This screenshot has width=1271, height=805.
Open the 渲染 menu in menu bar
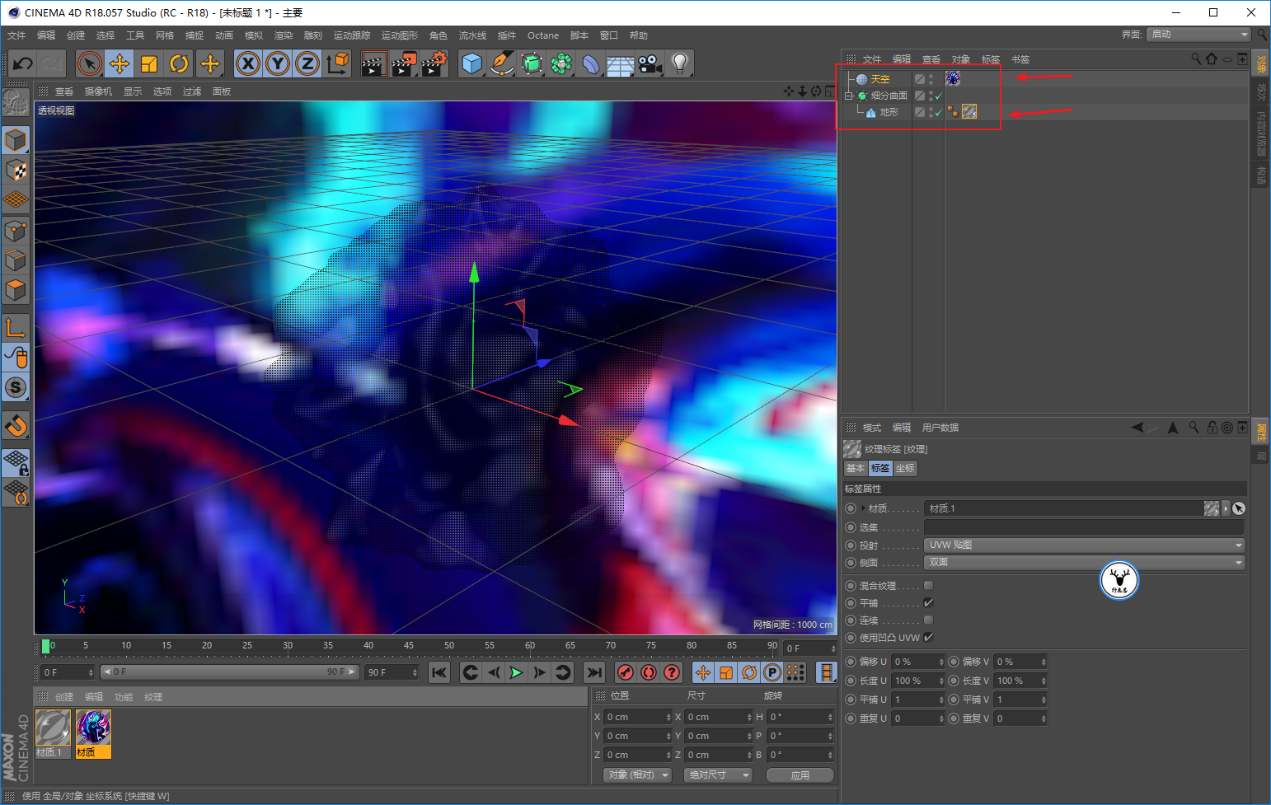283,35
